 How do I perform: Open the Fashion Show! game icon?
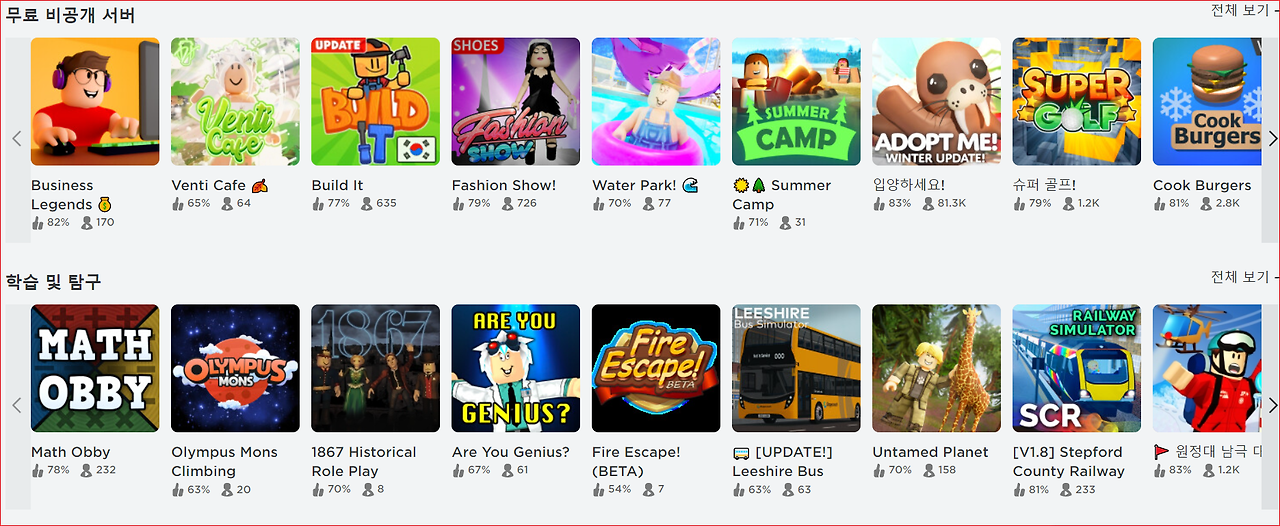coord(516,102)
